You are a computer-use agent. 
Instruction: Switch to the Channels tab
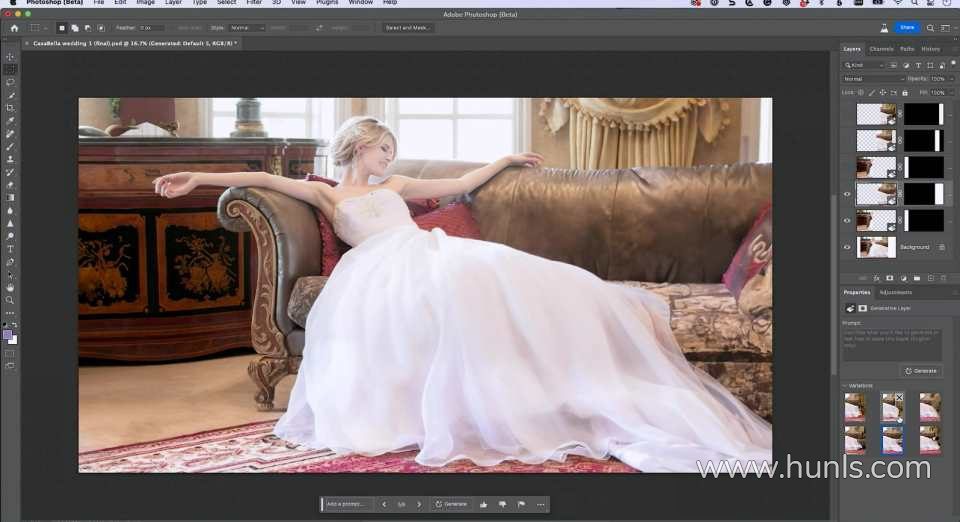click(881, 49)
